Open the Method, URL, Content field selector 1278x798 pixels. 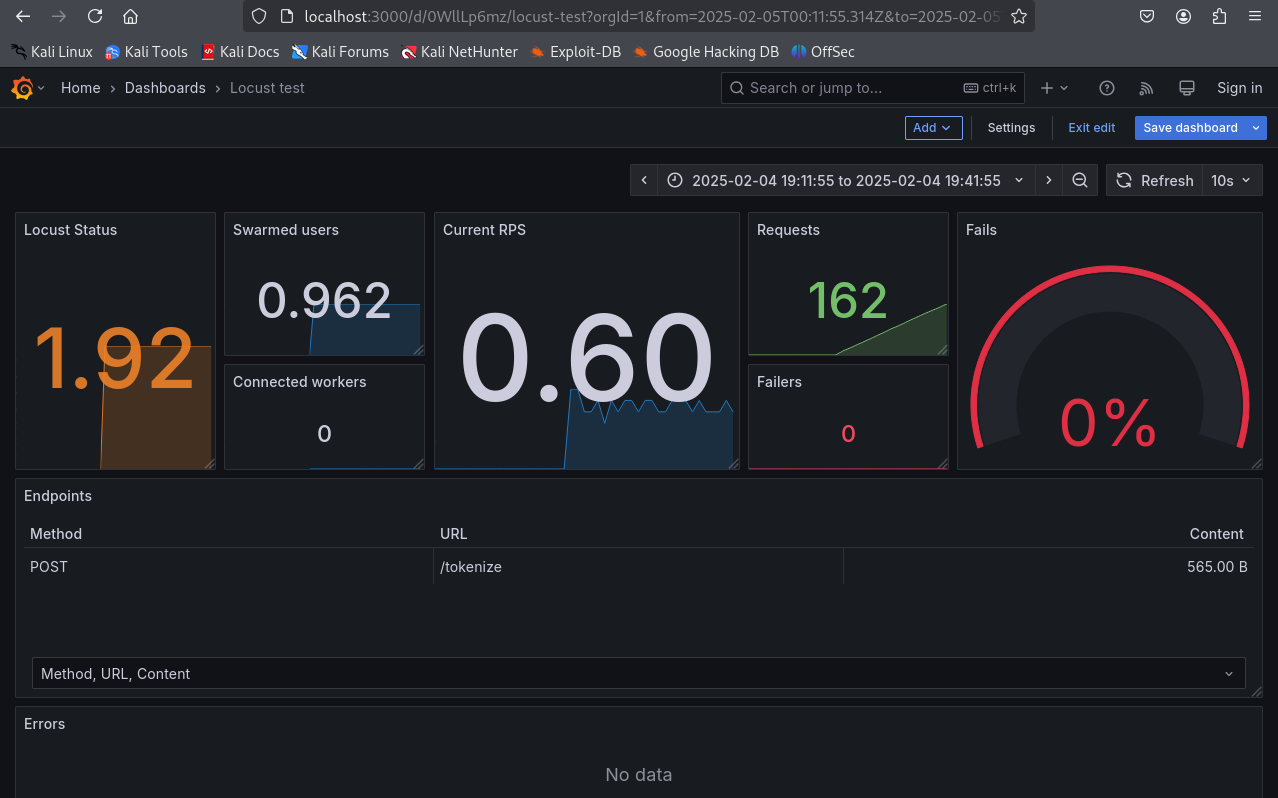(x=638, y=674)
